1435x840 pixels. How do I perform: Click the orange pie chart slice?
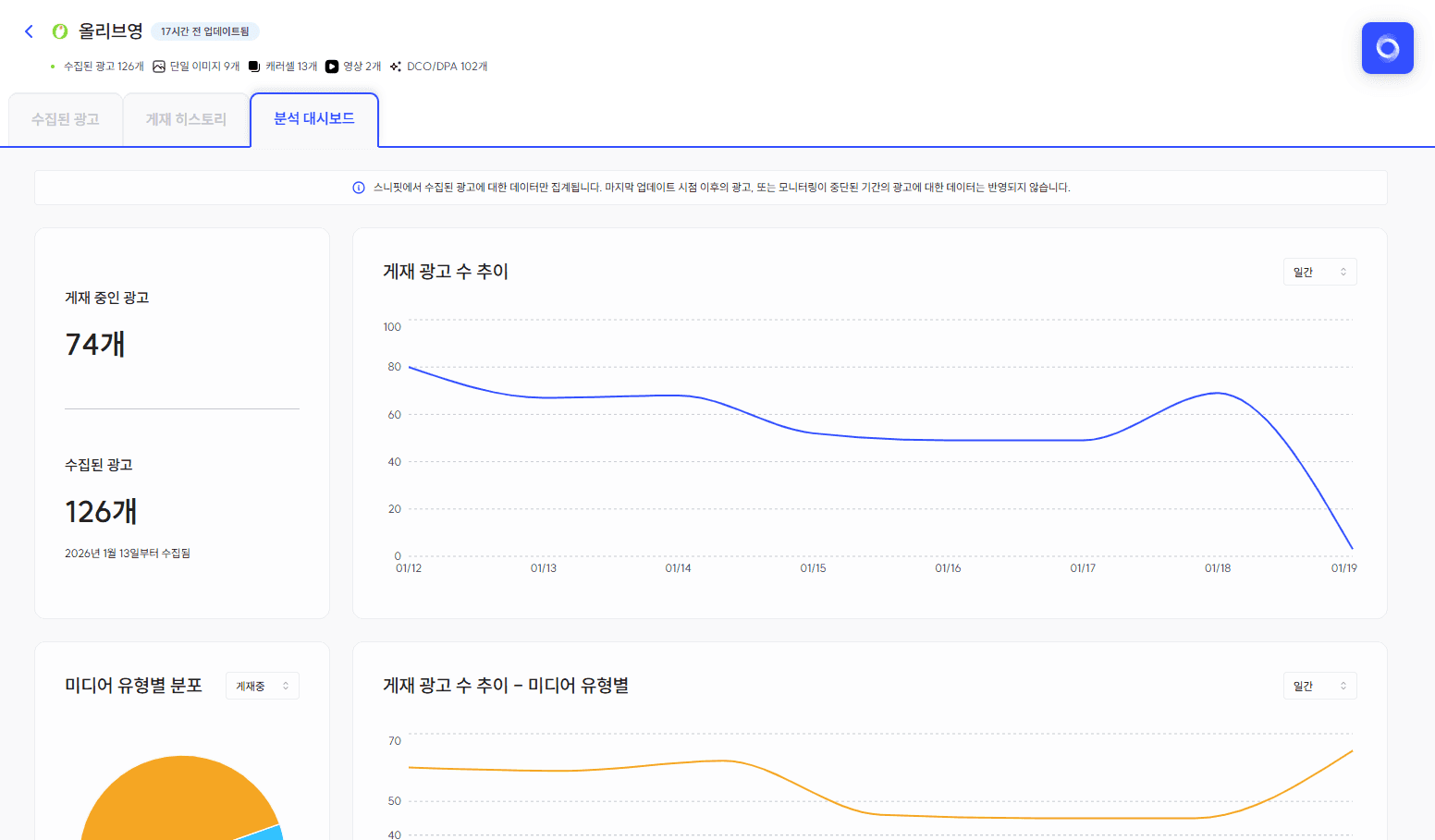pos(176,799)
